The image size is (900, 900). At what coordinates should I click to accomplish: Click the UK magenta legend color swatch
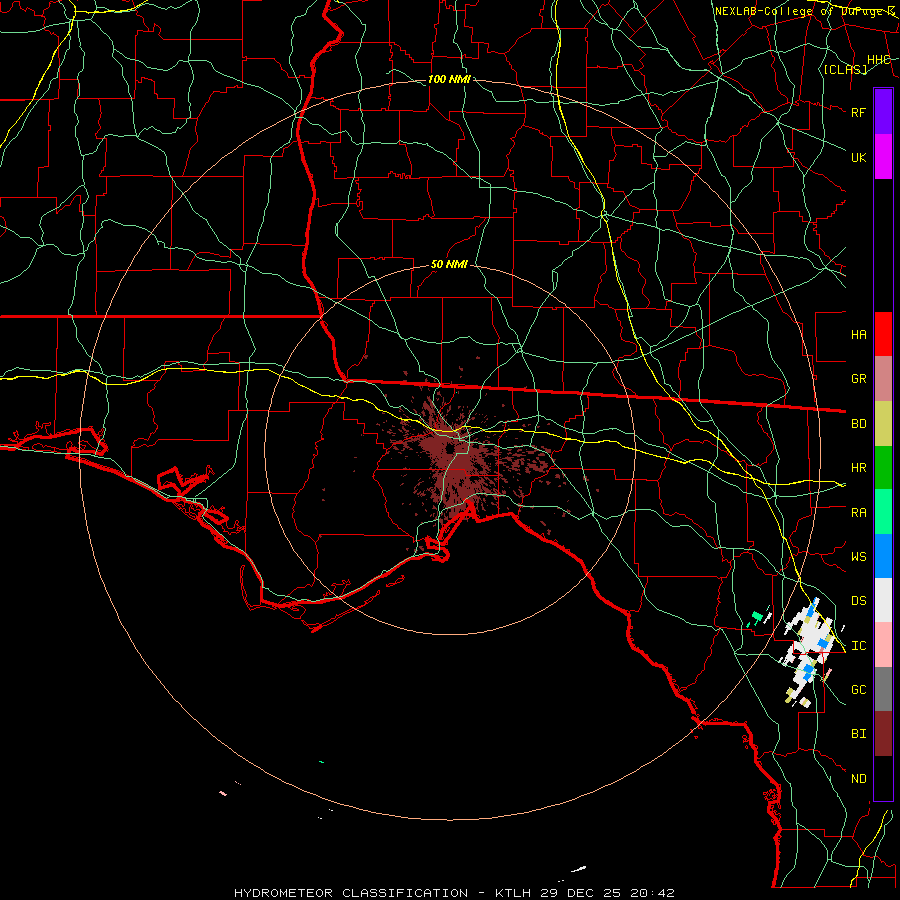click(883, 157)
